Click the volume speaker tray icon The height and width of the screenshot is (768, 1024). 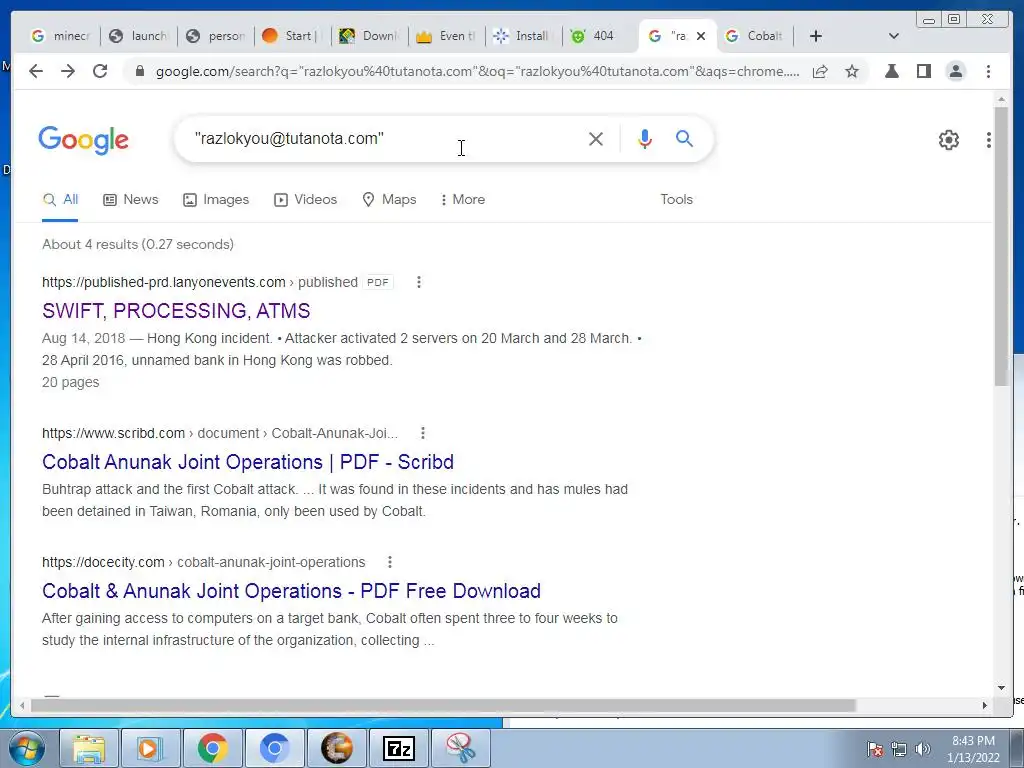tap(923, 749)
